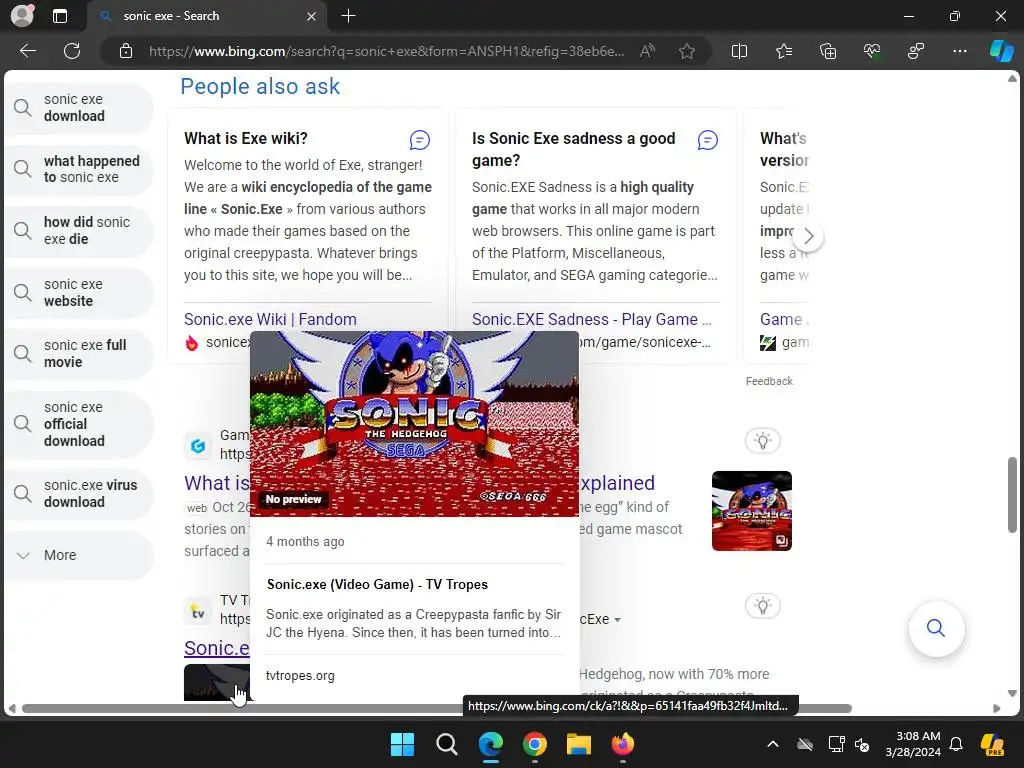
Task: Open Sonic.EXE Sadness - Play Game link
Action: [592, 319]
